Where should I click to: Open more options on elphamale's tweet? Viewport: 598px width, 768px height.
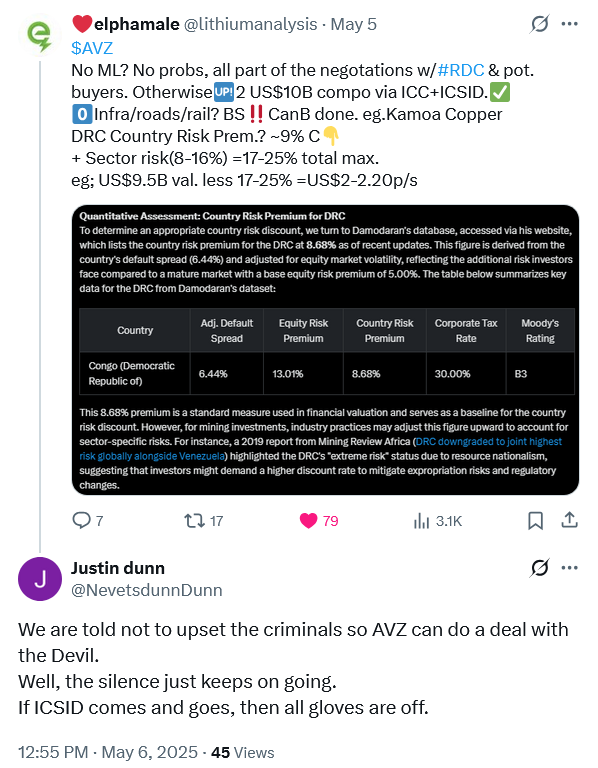570,24
